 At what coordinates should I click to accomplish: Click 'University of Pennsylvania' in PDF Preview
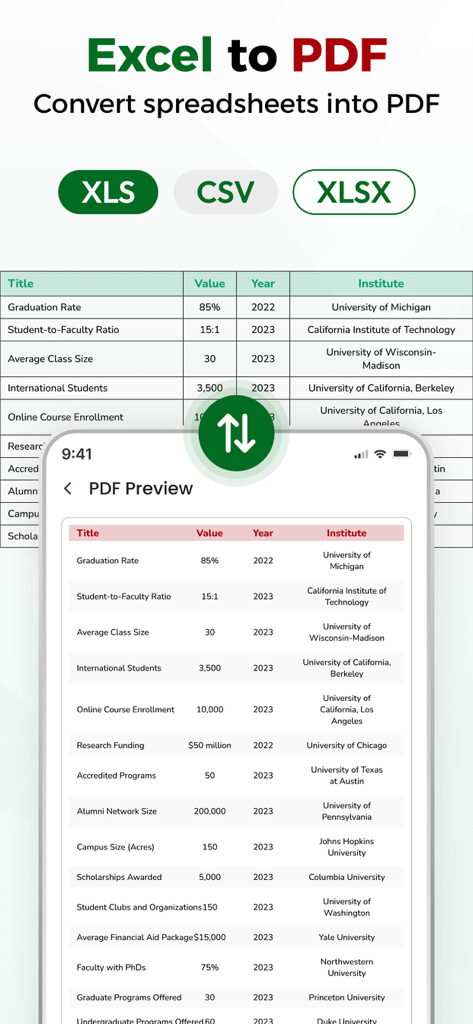point(347,811)
